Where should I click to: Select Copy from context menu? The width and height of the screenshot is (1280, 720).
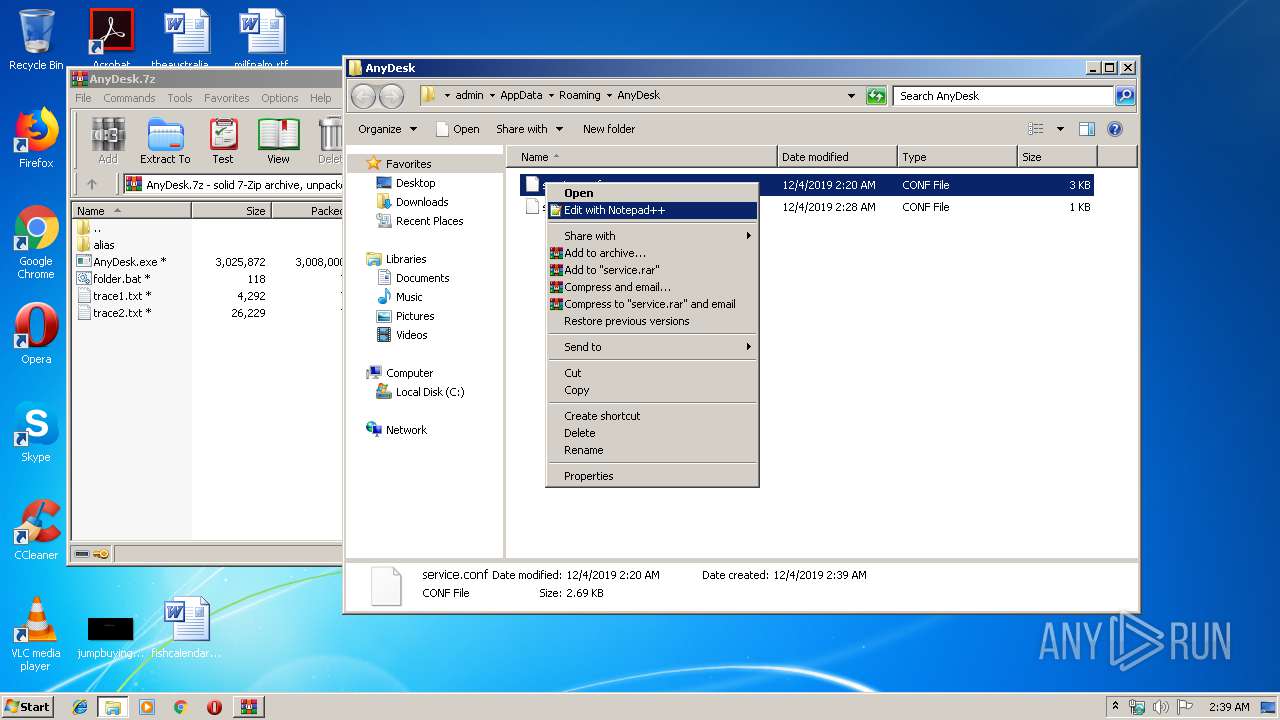[652, 390]
